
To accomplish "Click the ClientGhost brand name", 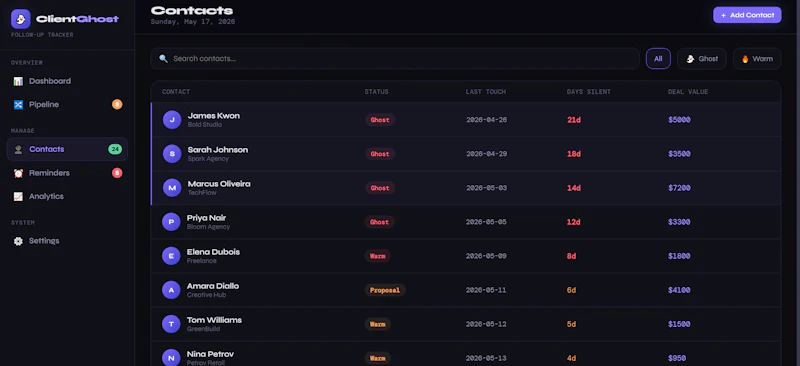I will pos(78,19).
